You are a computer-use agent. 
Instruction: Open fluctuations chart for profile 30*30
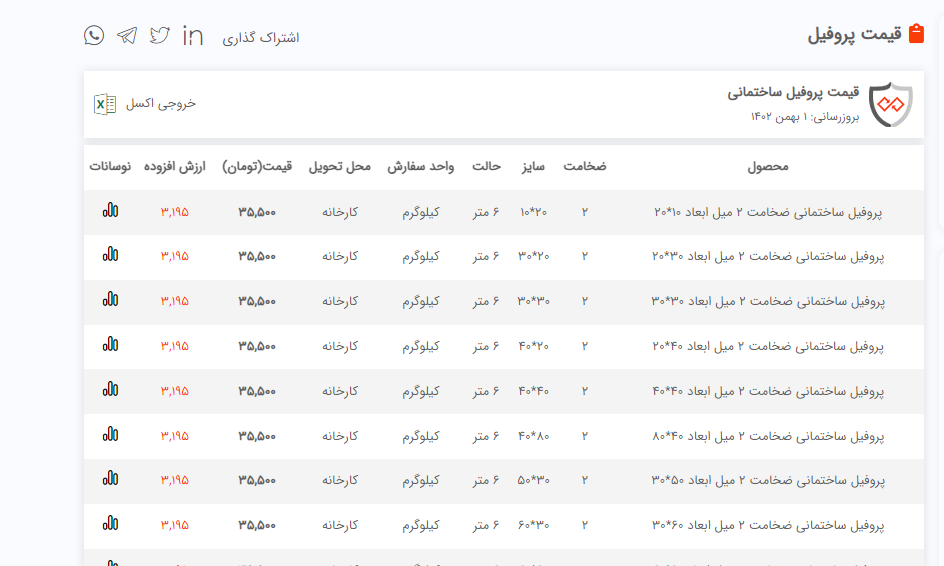click(x=110, y=300)
